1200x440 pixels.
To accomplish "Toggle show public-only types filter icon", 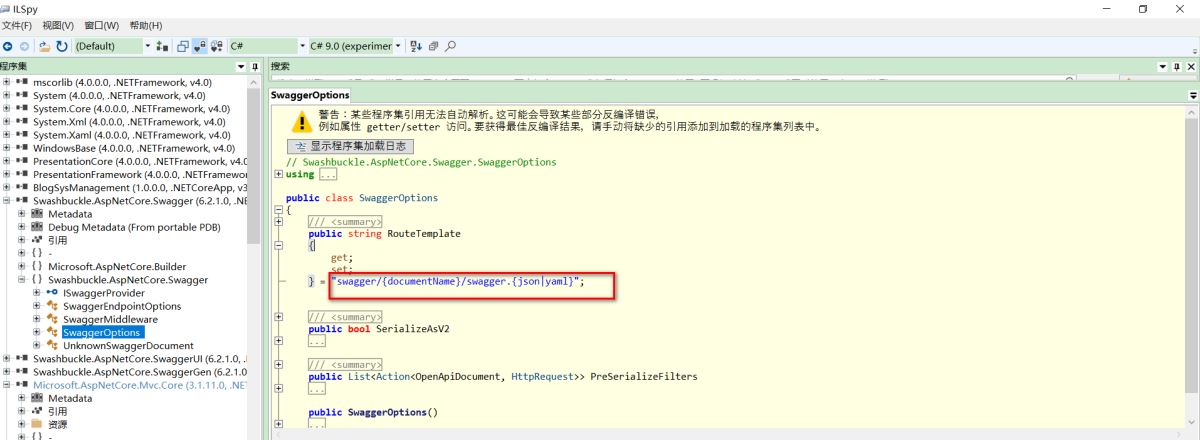I will click(182, 46).
